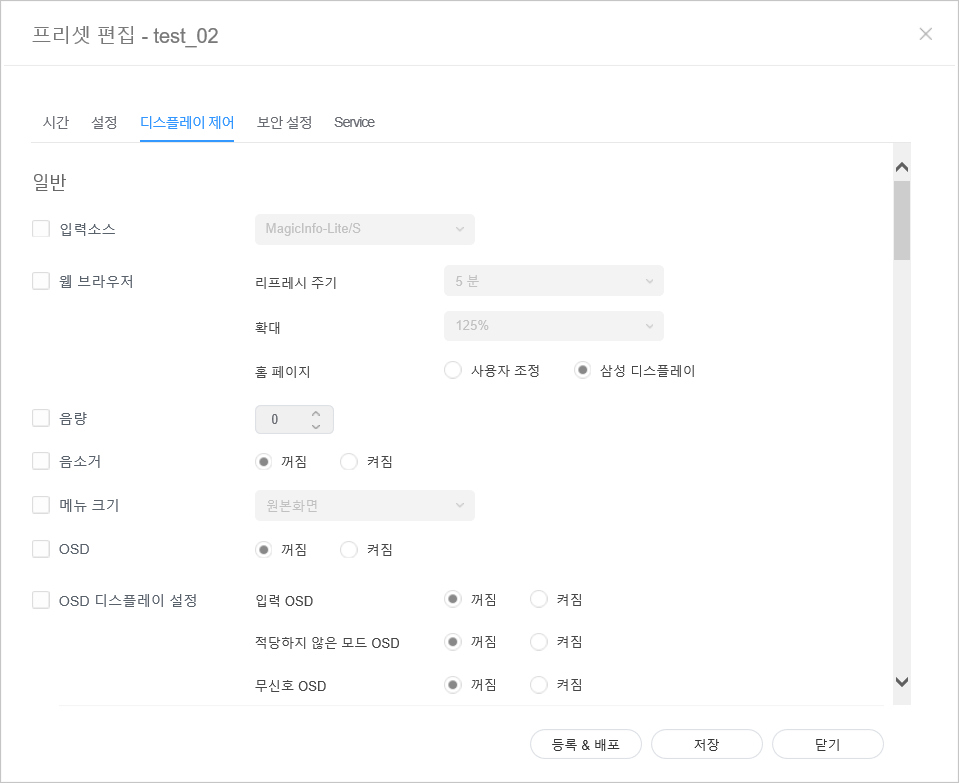Screen dimensions: 959x783
Task: Enable the 입력소스 checkbox
Action: click(x=41, y=229)
